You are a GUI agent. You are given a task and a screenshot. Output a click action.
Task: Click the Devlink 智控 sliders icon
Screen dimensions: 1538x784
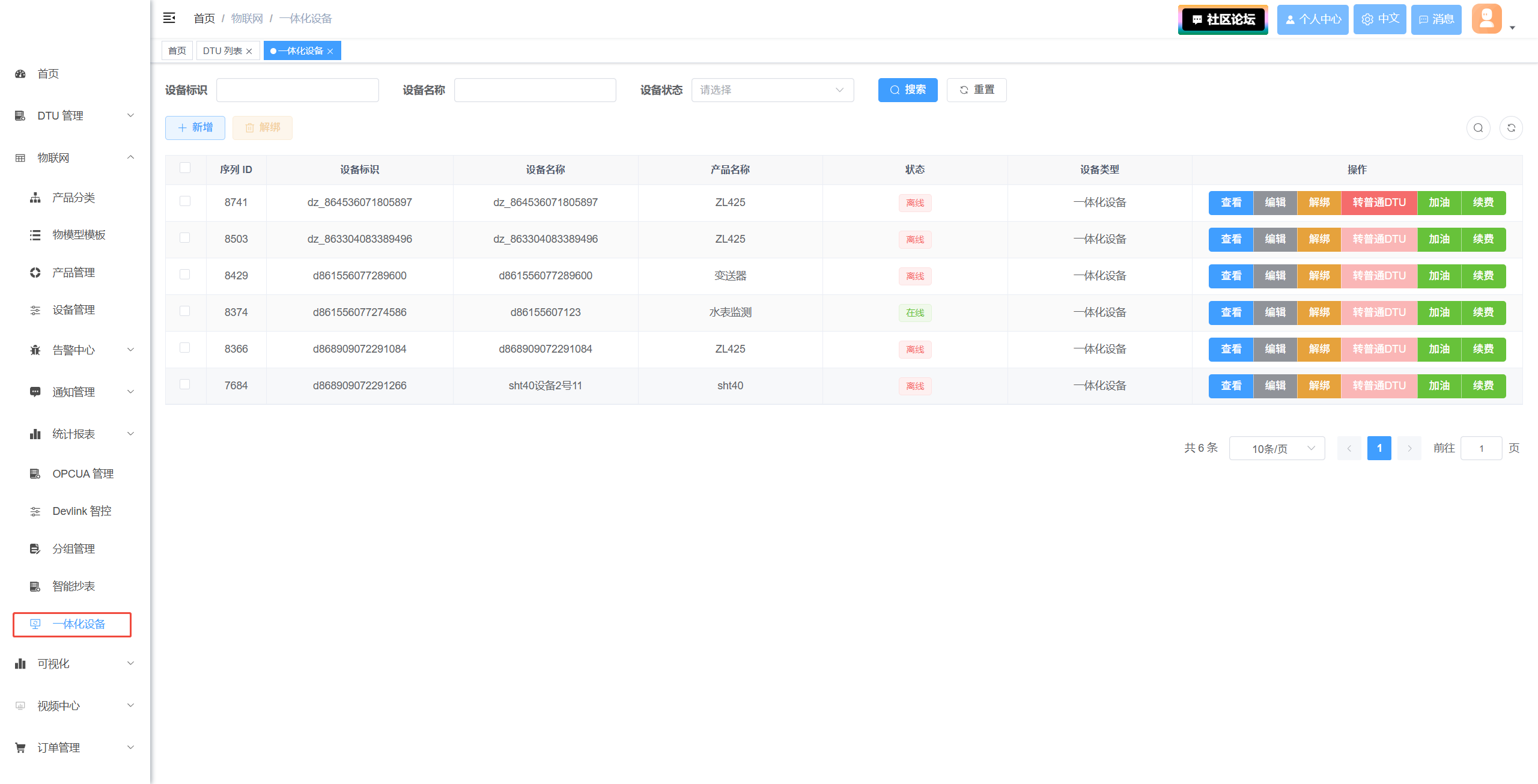click(35, 511)
